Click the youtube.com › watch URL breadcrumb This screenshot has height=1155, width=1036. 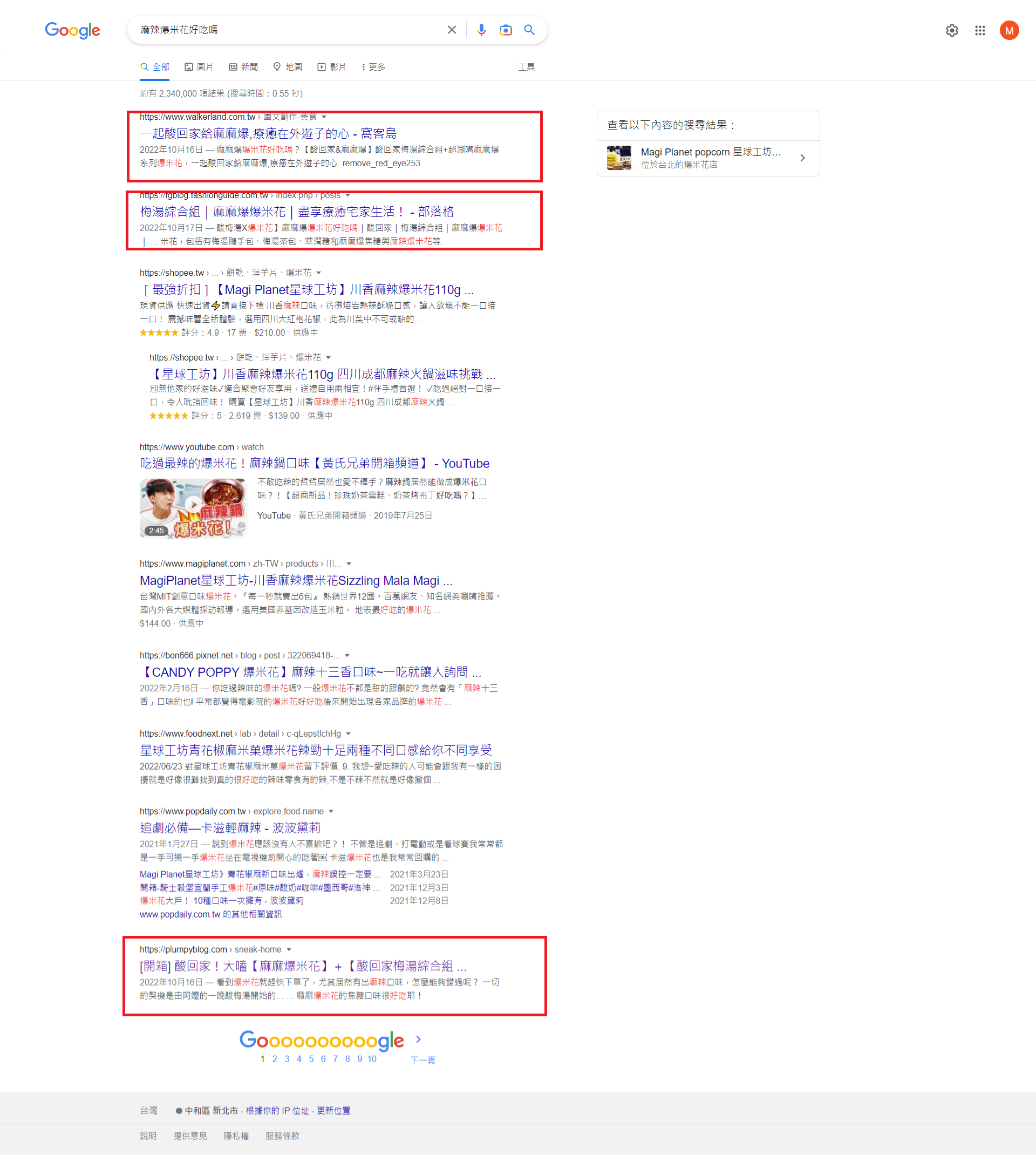coord(201,447)
